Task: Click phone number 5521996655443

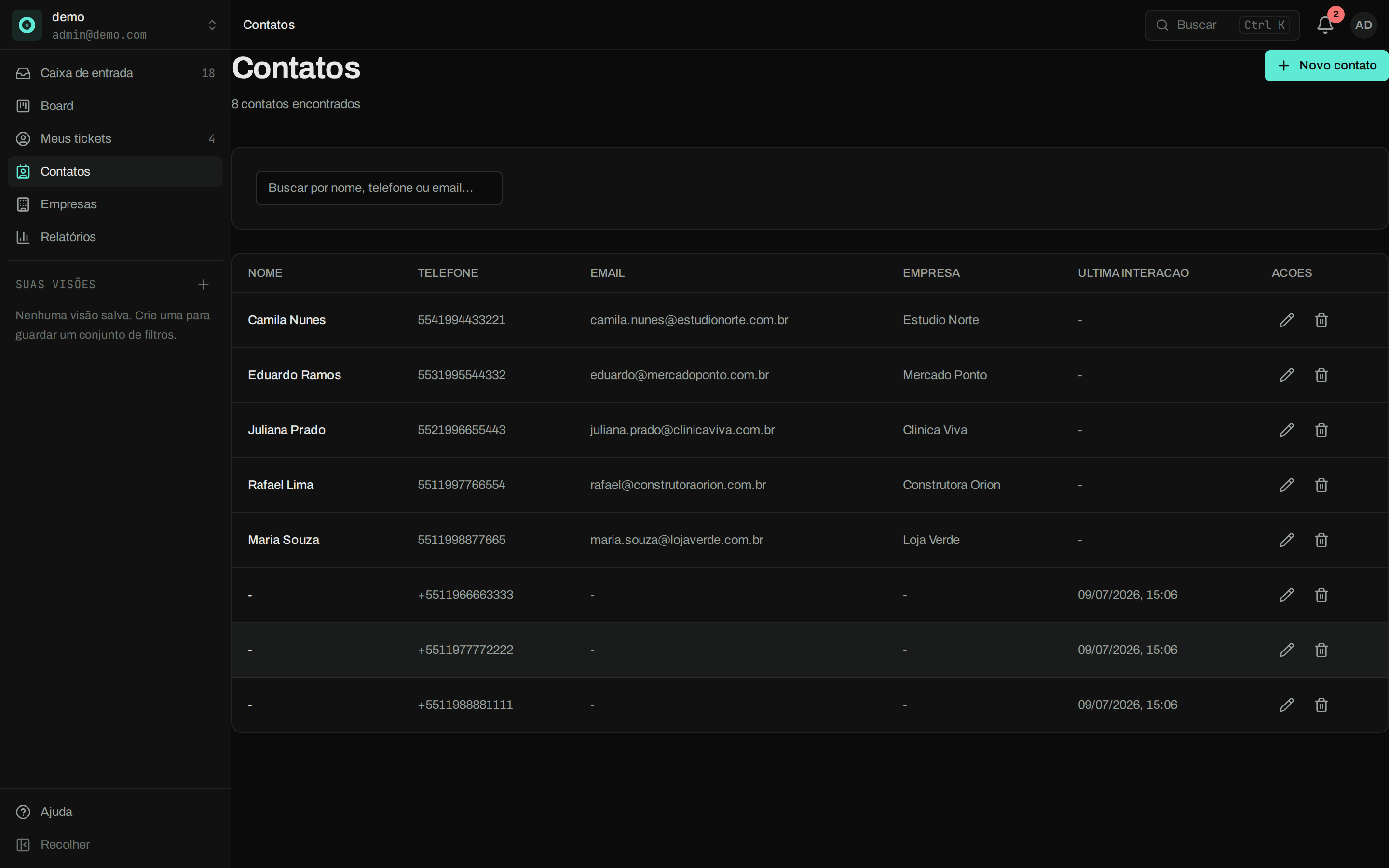Action: [462, 430]
